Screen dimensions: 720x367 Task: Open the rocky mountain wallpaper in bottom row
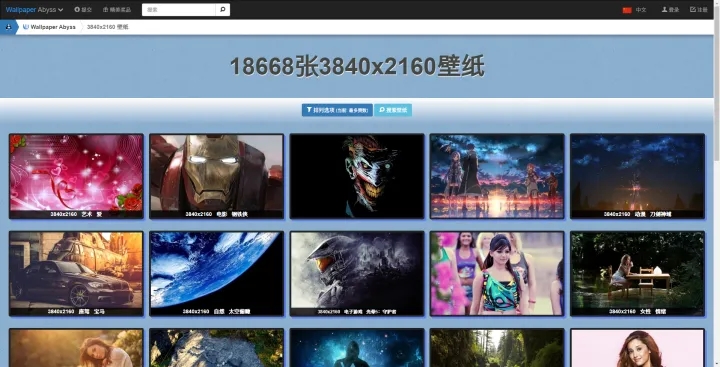pyautogui.click(x=217, y=348)
